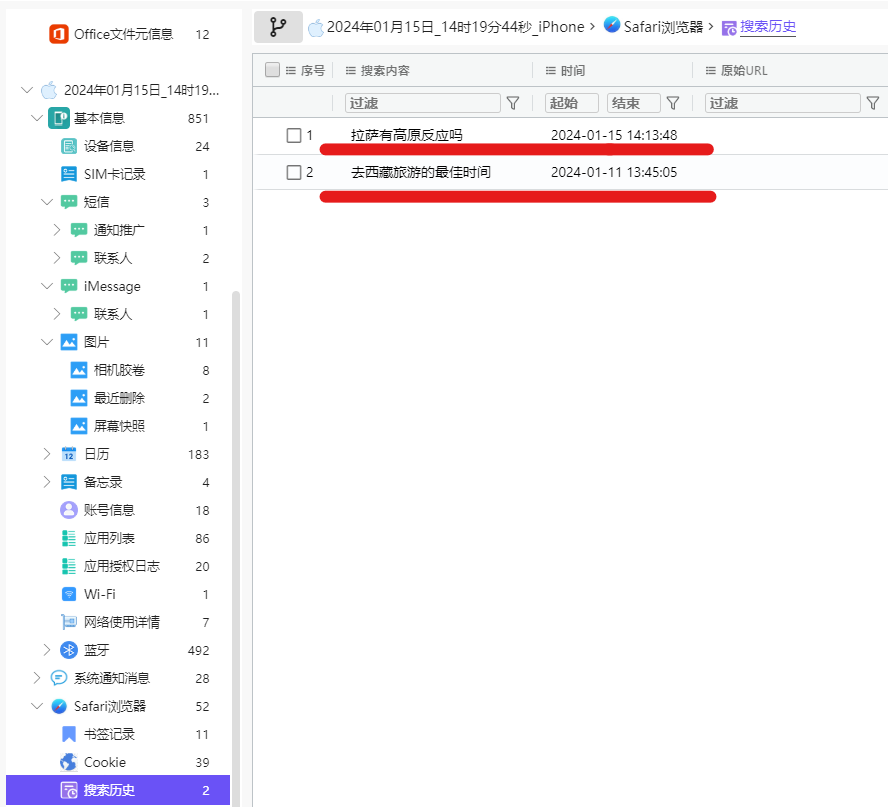Expand the 系统通知消息 node
The height and width of the screenshot is (807, 888).
click(x=37, y=678)
